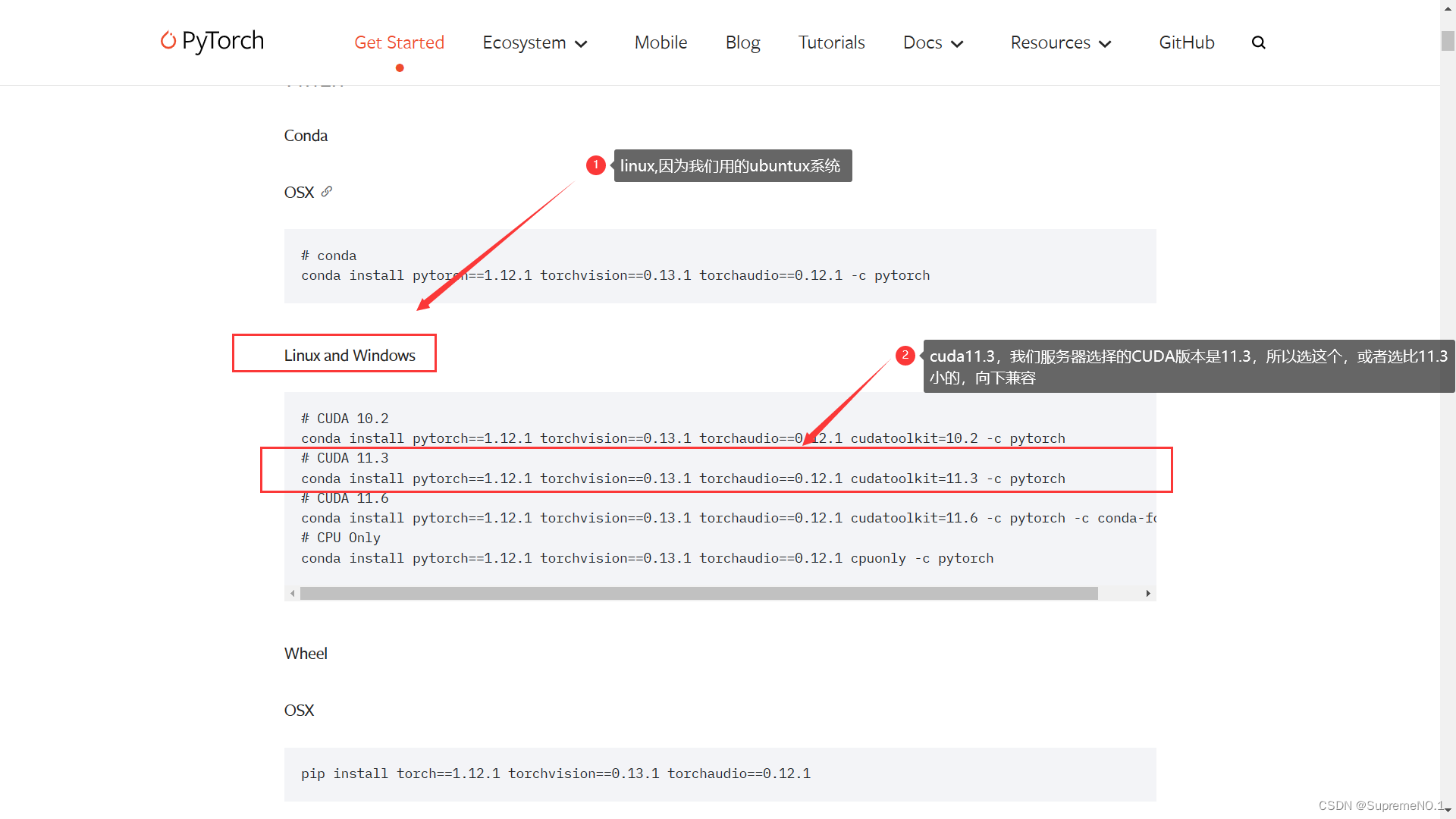Click the first OSX heading under Conda

299,193
